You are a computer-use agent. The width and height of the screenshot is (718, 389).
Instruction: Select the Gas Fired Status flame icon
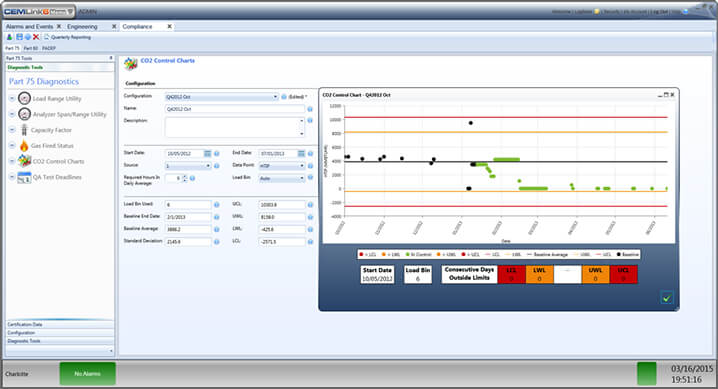[24, 146]
